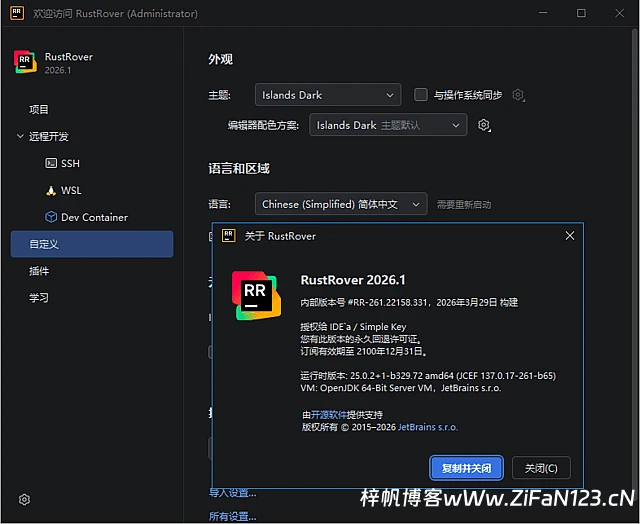Click the 复制并关闭 button
The height and width of the screenshot is (524, 640).
[466, 467]
